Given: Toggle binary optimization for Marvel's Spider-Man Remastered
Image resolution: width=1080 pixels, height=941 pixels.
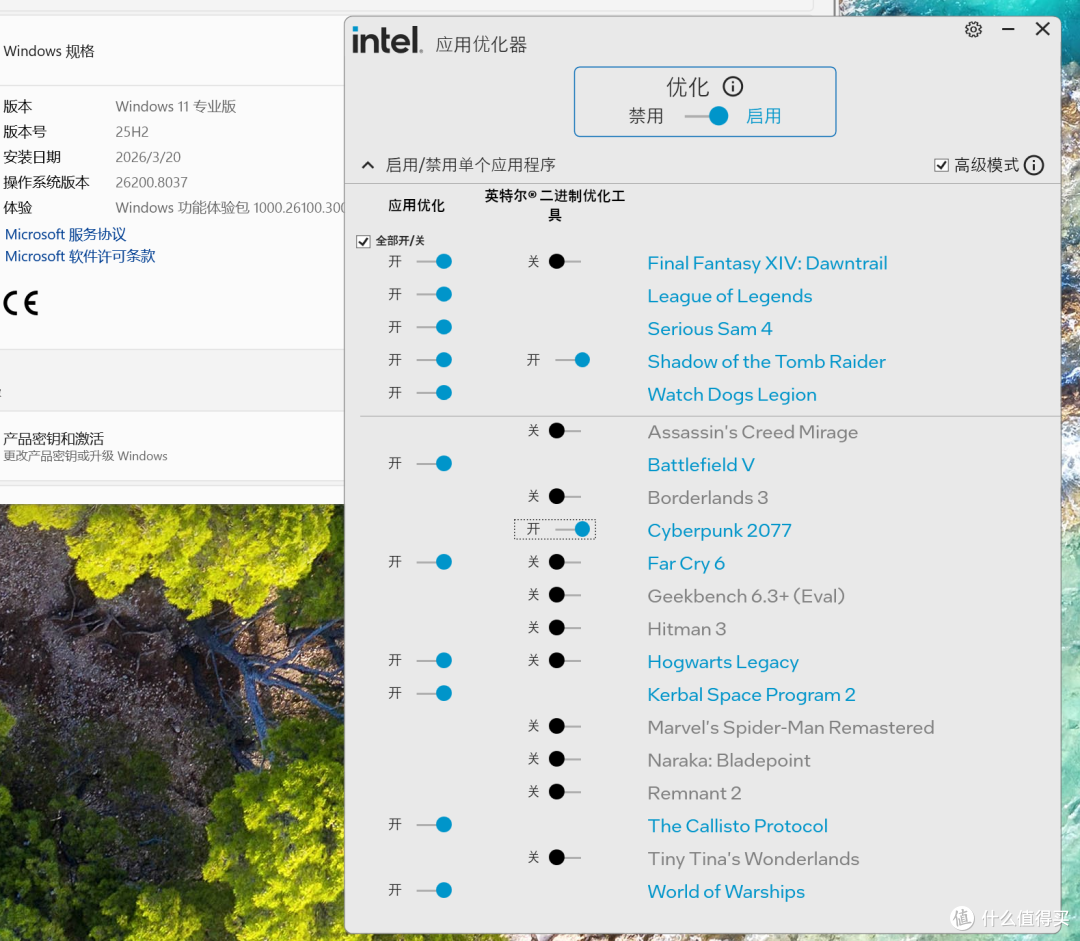Looking at the screenshot, I should click(565, 726).
